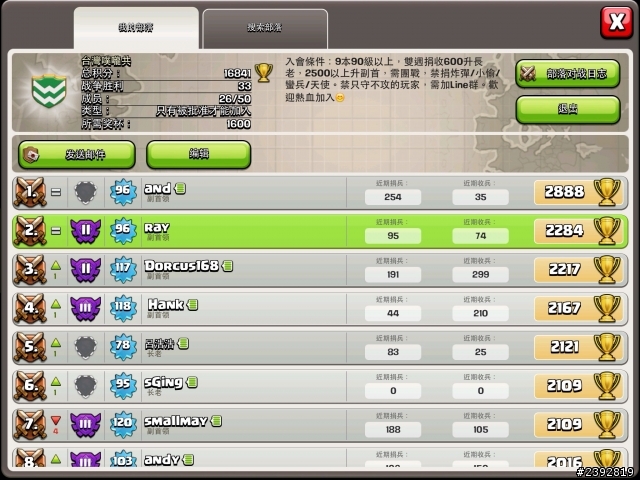Click the unranked grey shield for aNd
640x480 pixels.
[86, 192]
